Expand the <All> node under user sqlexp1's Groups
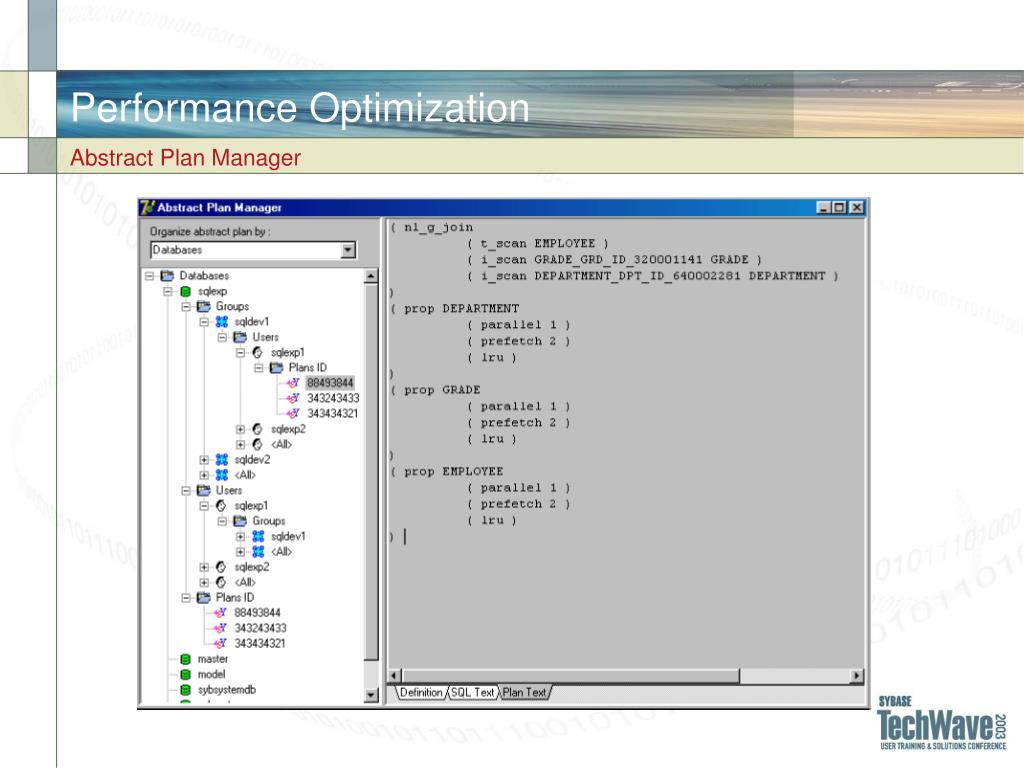The image size is (1024, 768). (241, 552)
